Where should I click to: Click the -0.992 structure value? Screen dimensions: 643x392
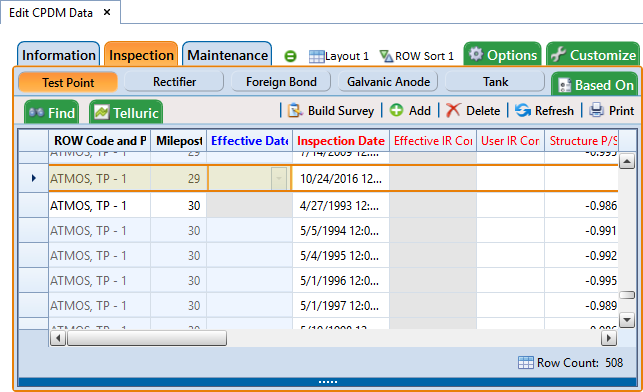click(601, 255)
